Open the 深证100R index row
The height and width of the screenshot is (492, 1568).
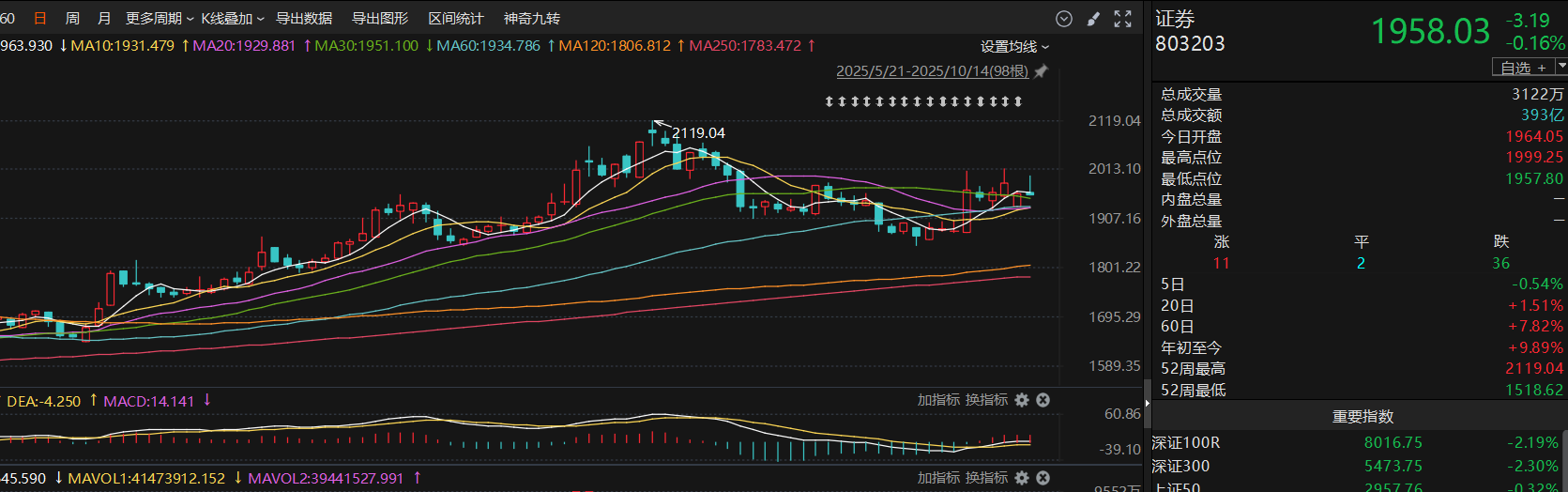pyautogui.click(x=1359, y=442)
